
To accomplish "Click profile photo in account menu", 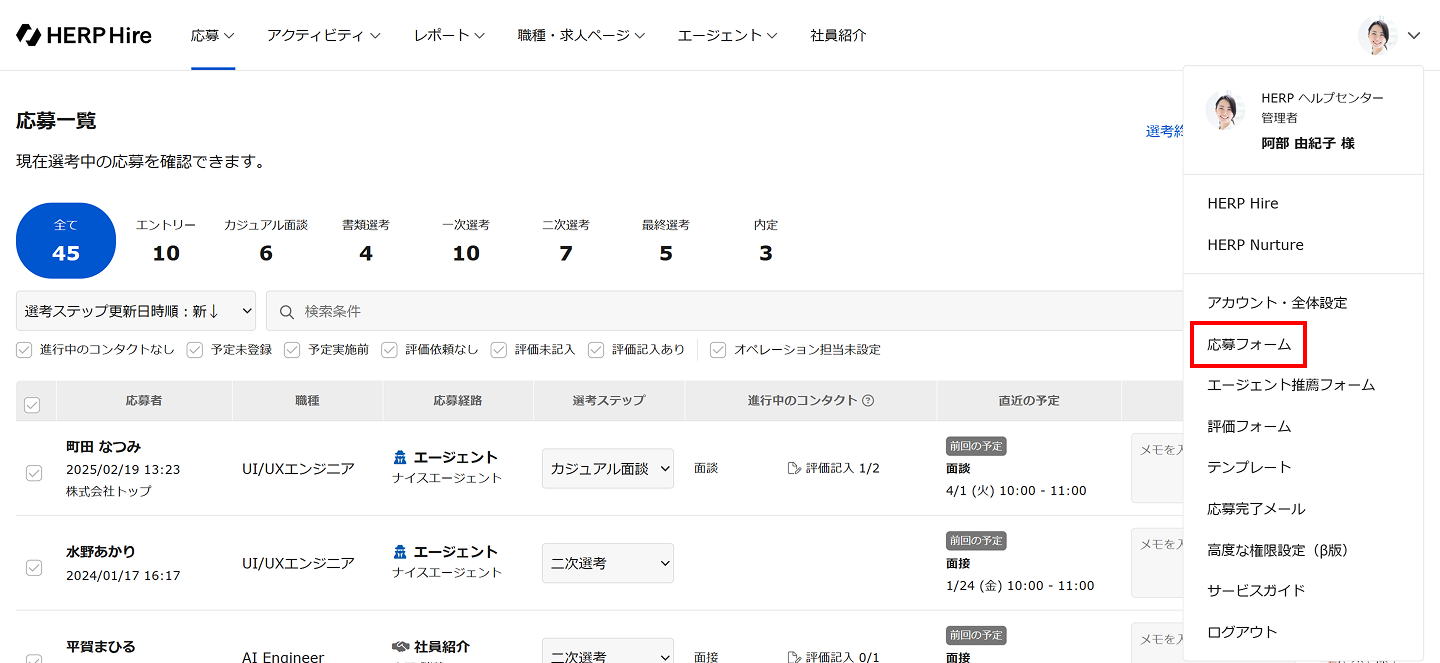I will pos(1225,110).
